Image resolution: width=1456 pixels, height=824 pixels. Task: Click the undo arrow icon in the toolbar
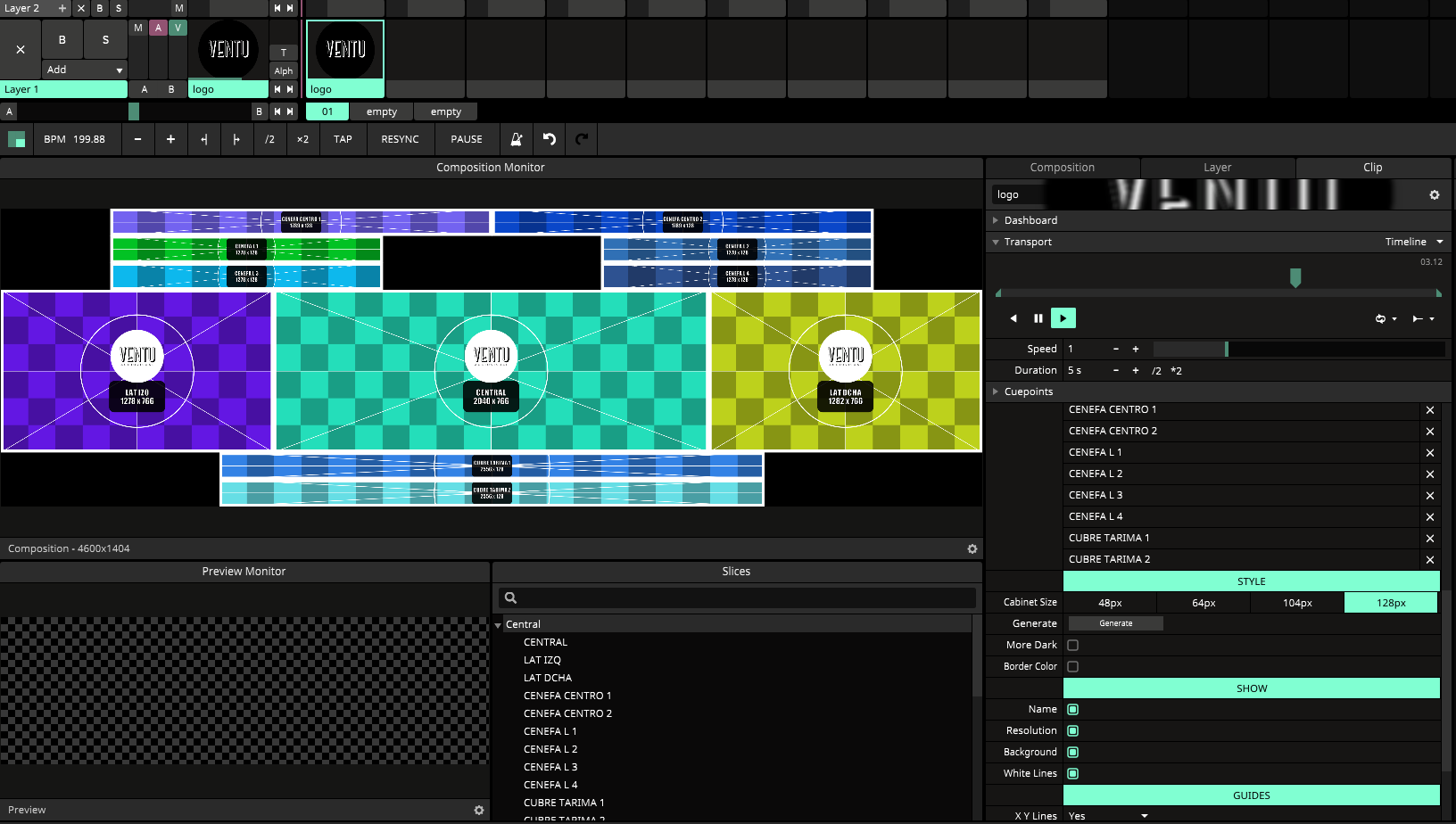click(549, 139)
